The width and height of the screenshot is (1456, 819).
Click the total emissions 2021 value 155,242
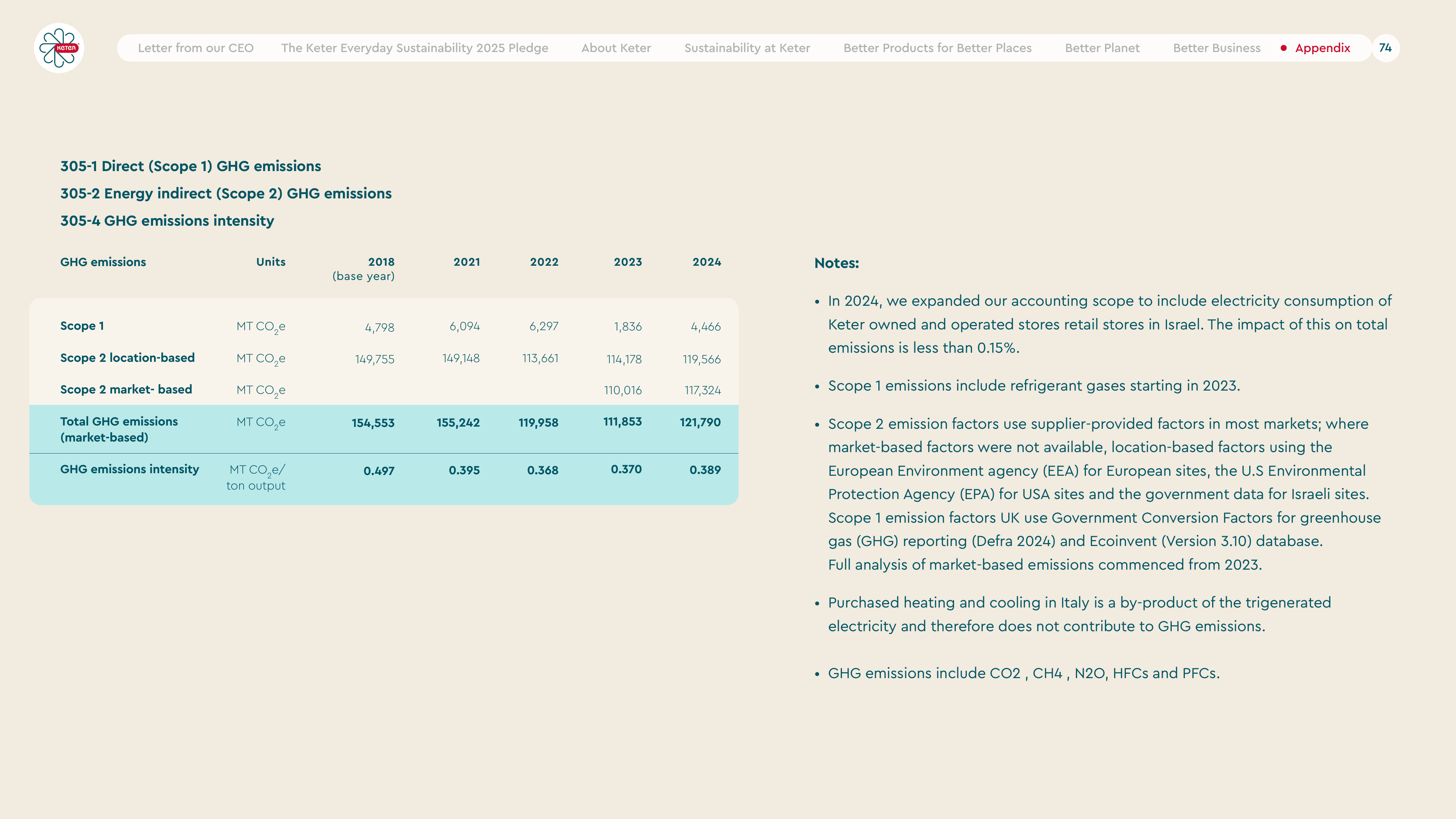click(458, 423)
